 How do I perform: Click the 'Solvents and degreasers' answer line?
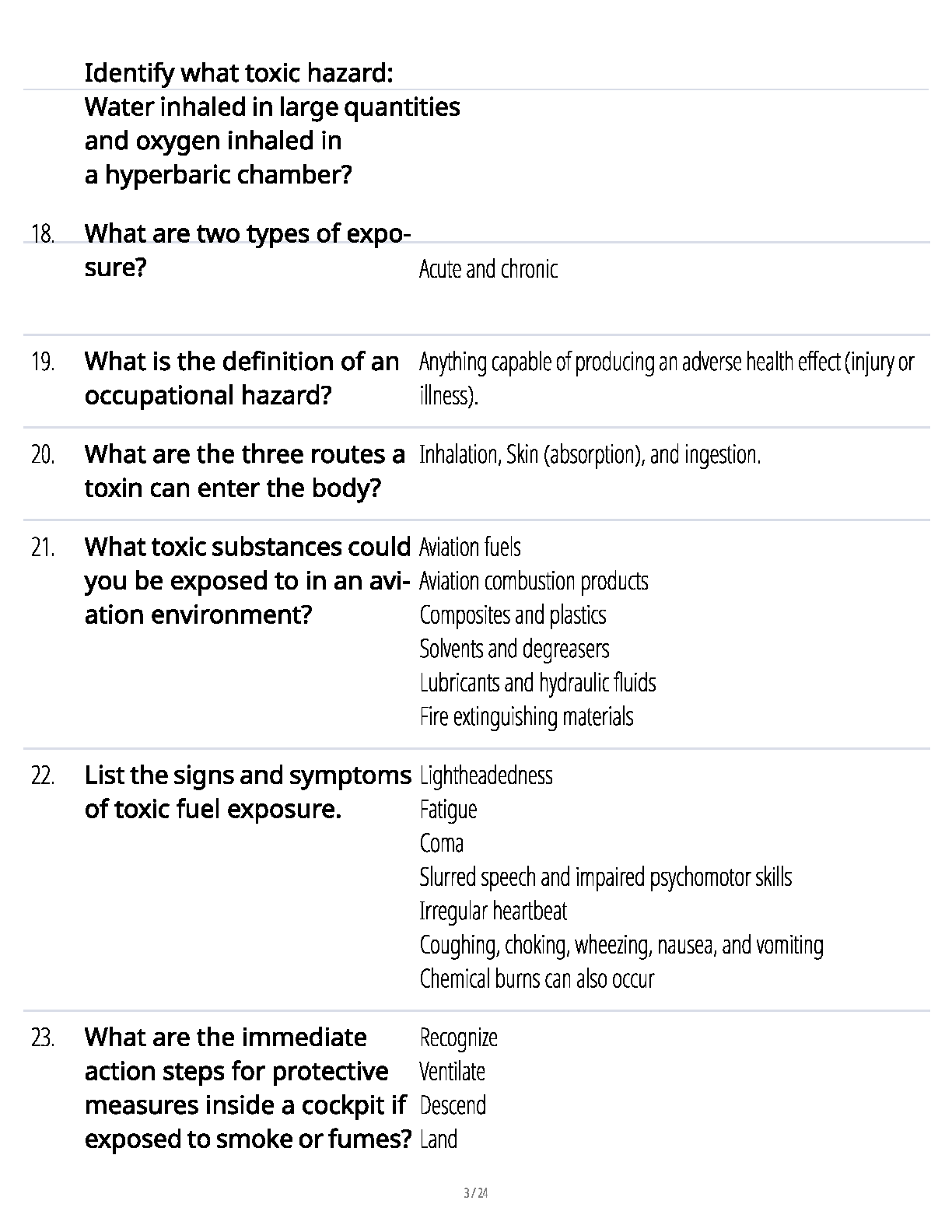click(514, 649)
